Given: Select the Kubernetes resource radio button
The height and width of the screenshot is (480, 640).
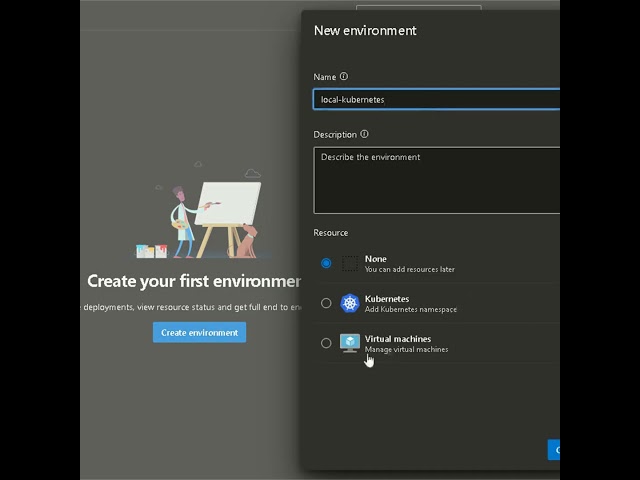Looking at the screenshot, I should 326,303.
